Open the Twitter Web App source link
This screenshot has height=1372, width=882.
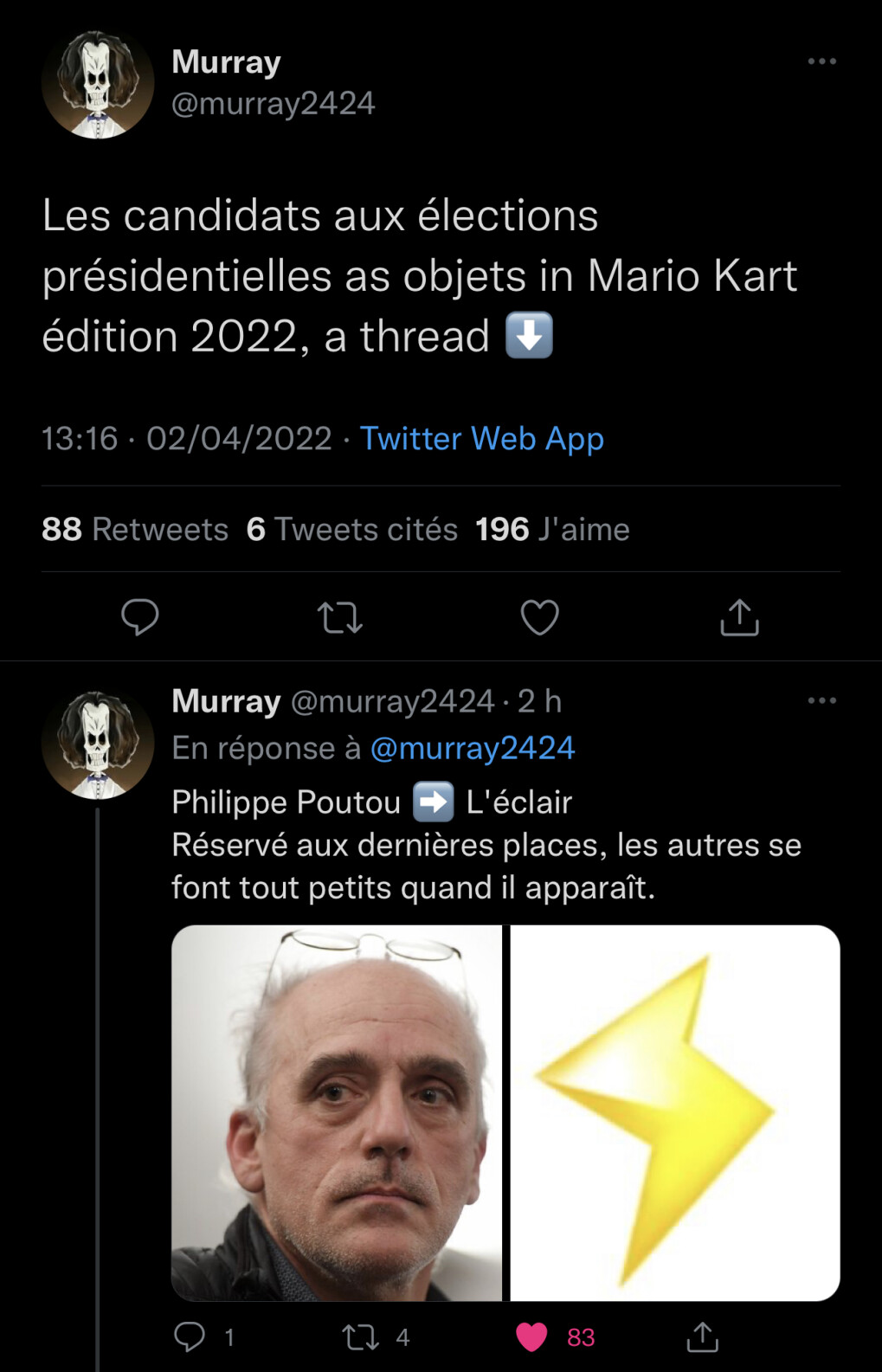(x=481, y=440)
